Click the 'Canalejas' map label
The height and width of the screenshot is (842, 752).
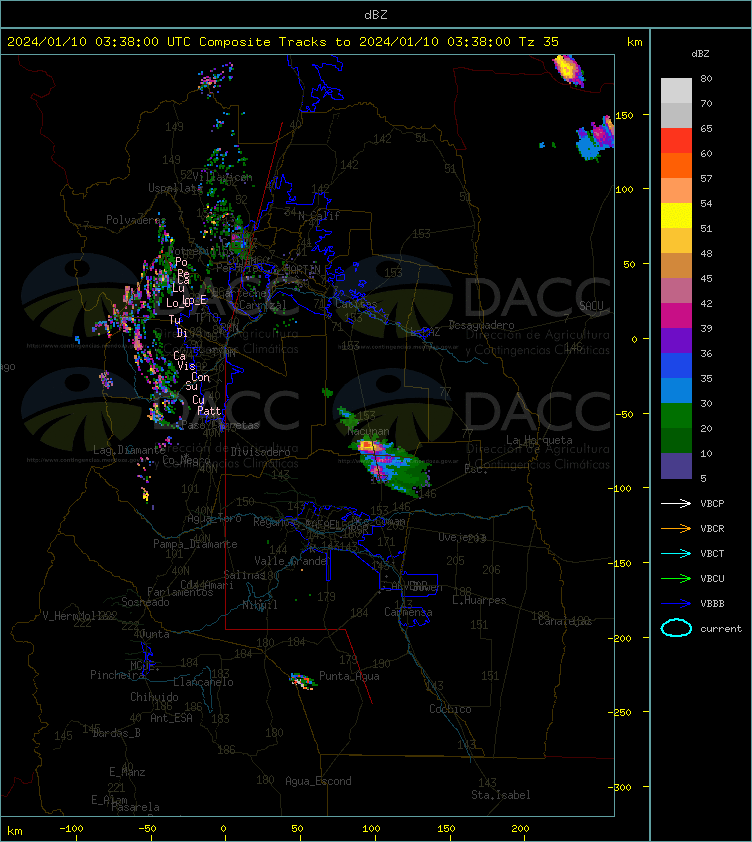pyautogui.click(x=565, y=621)
